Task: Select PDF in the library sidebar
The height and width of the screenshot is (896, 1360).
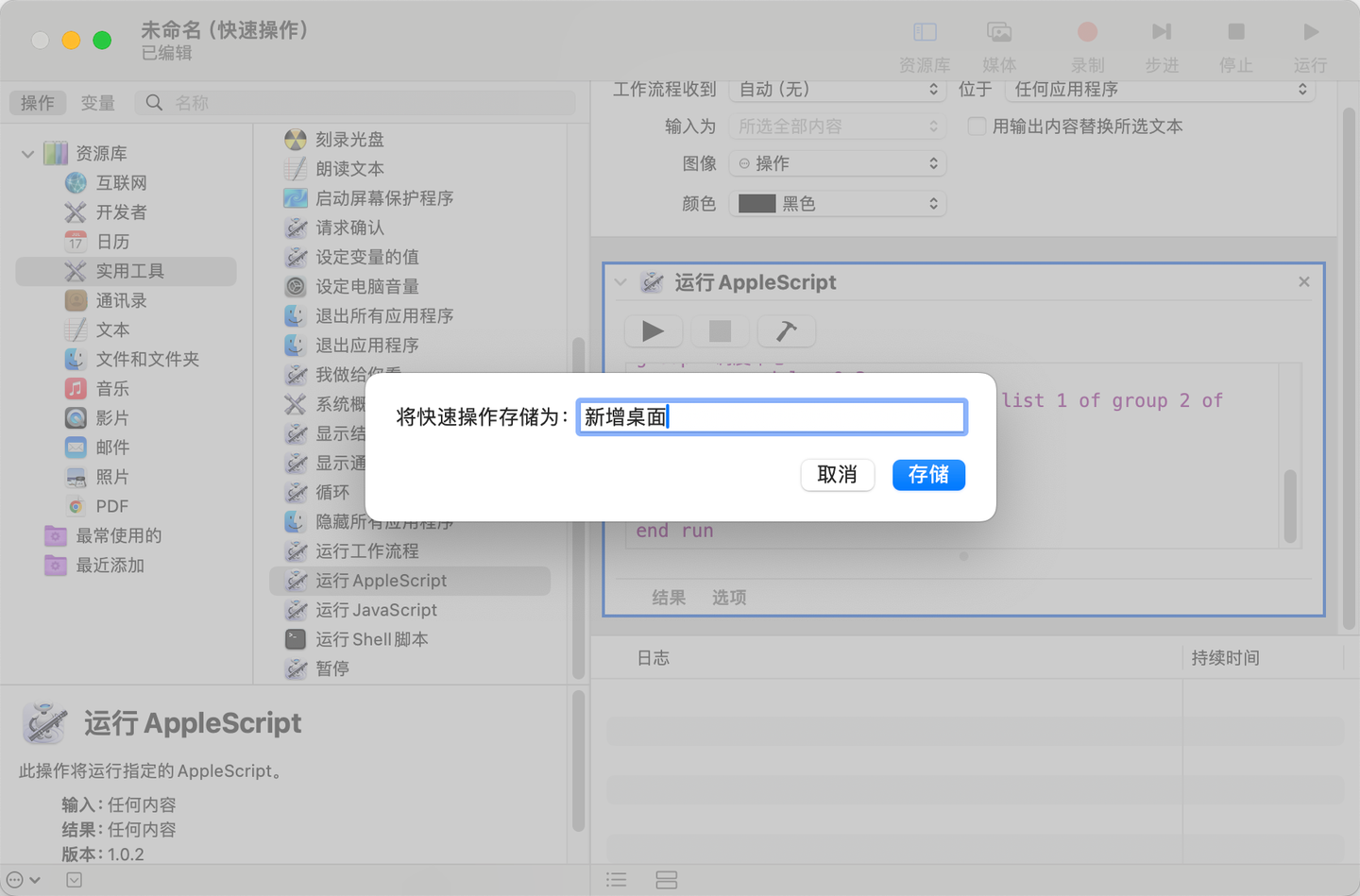Action: [x=111, y=506]
